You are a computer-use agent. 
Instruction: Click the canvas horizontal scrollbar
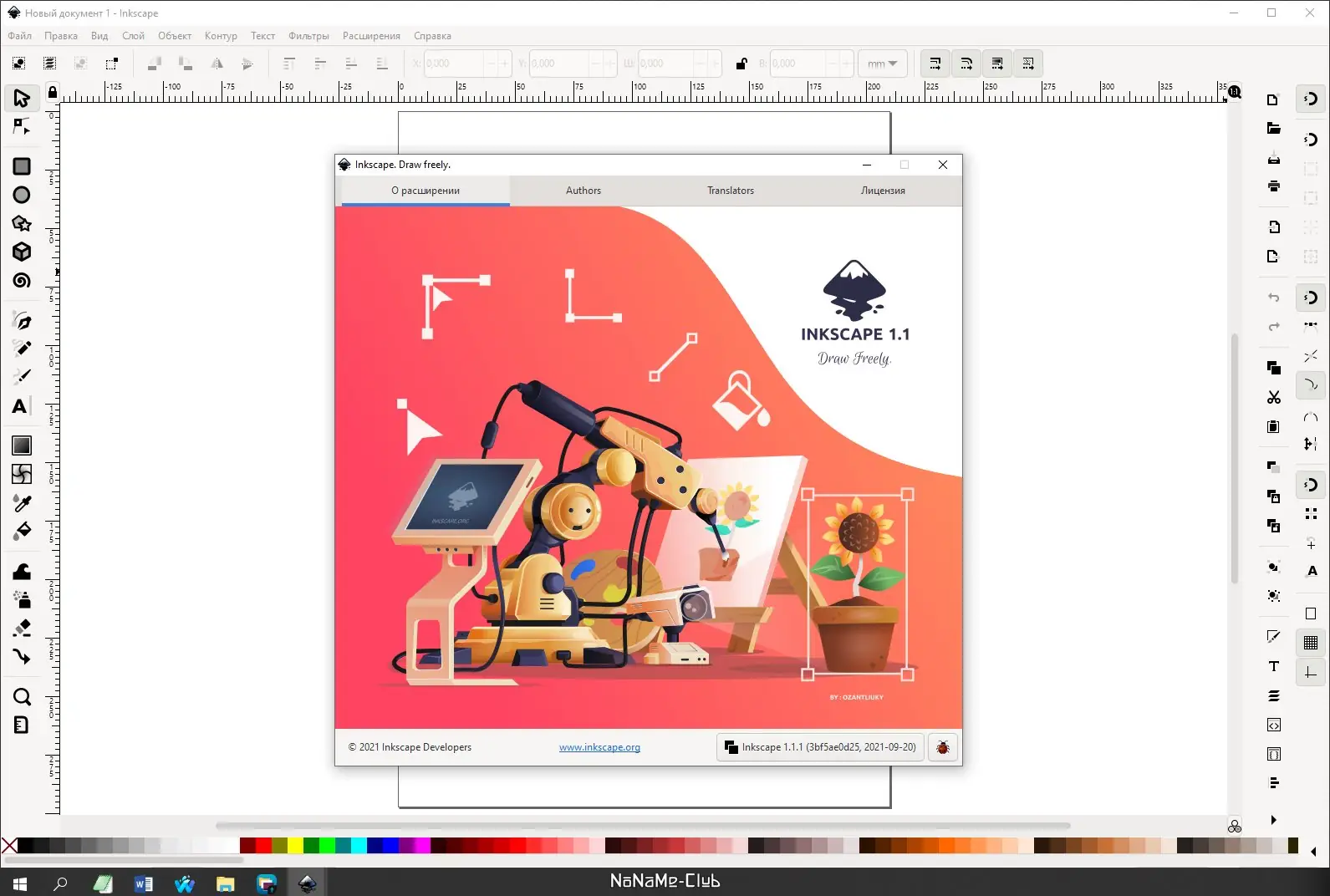click(x=643, y=826)
